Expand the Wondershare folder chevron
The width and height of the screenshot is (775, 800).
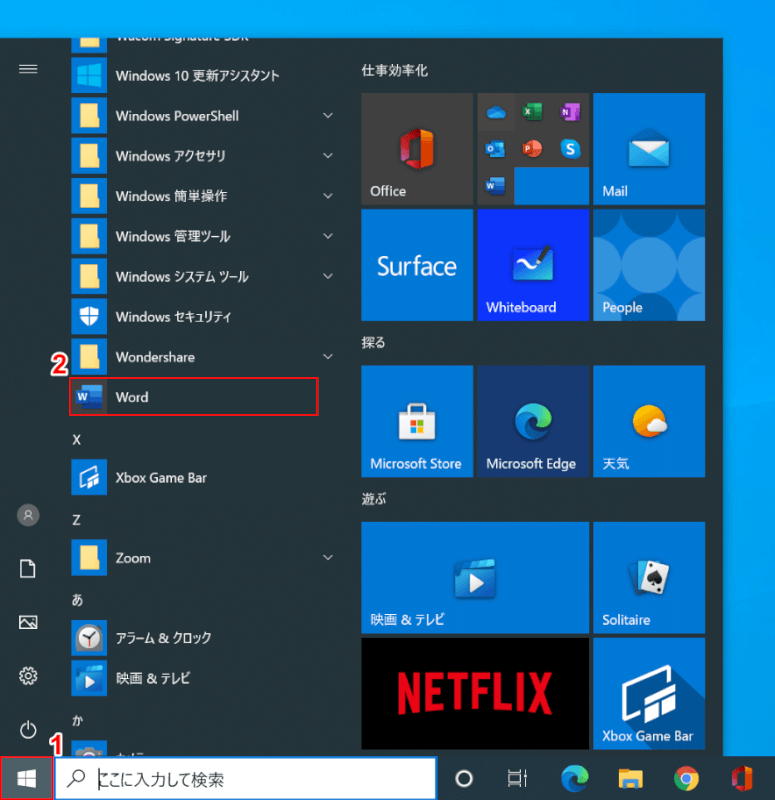click(328, 357)
